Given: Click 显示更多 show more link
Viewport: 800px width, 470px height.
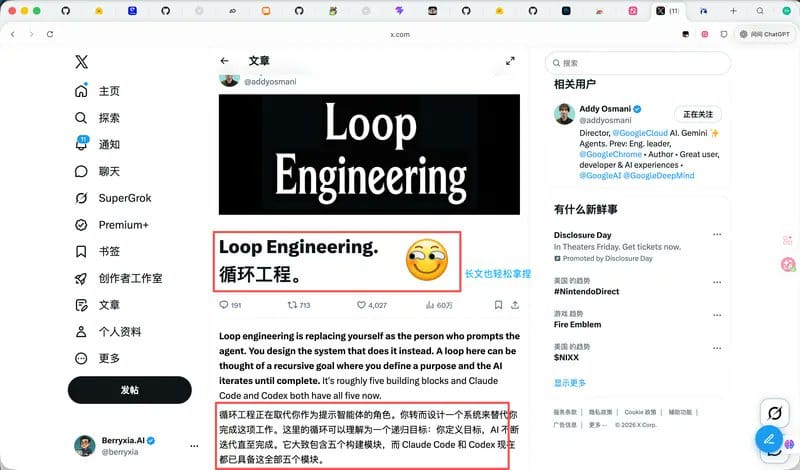Looking at the screenshot, I should click(570, 383).
